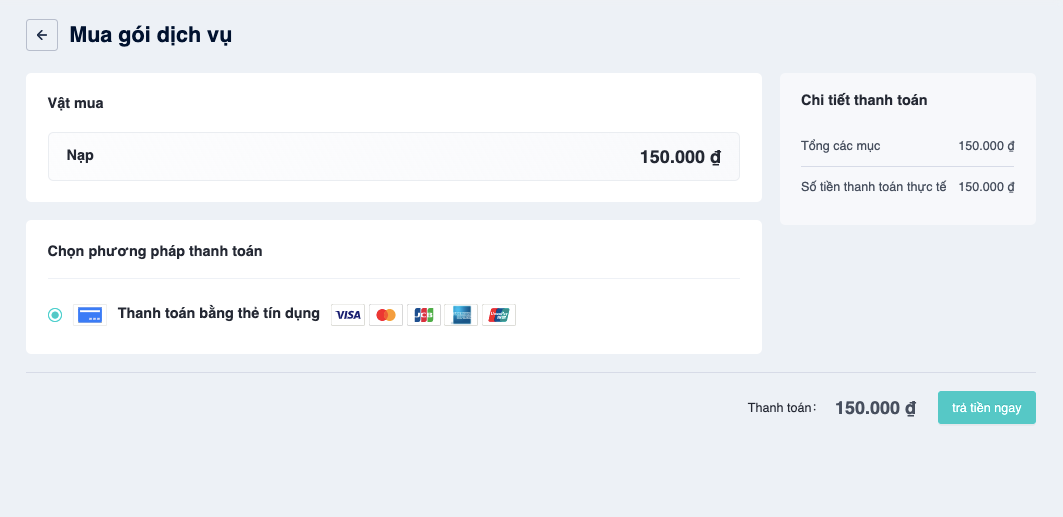Click the UnionPay card logo
The height and width of the screenshot is (517, 1063).
click(499, 315)
